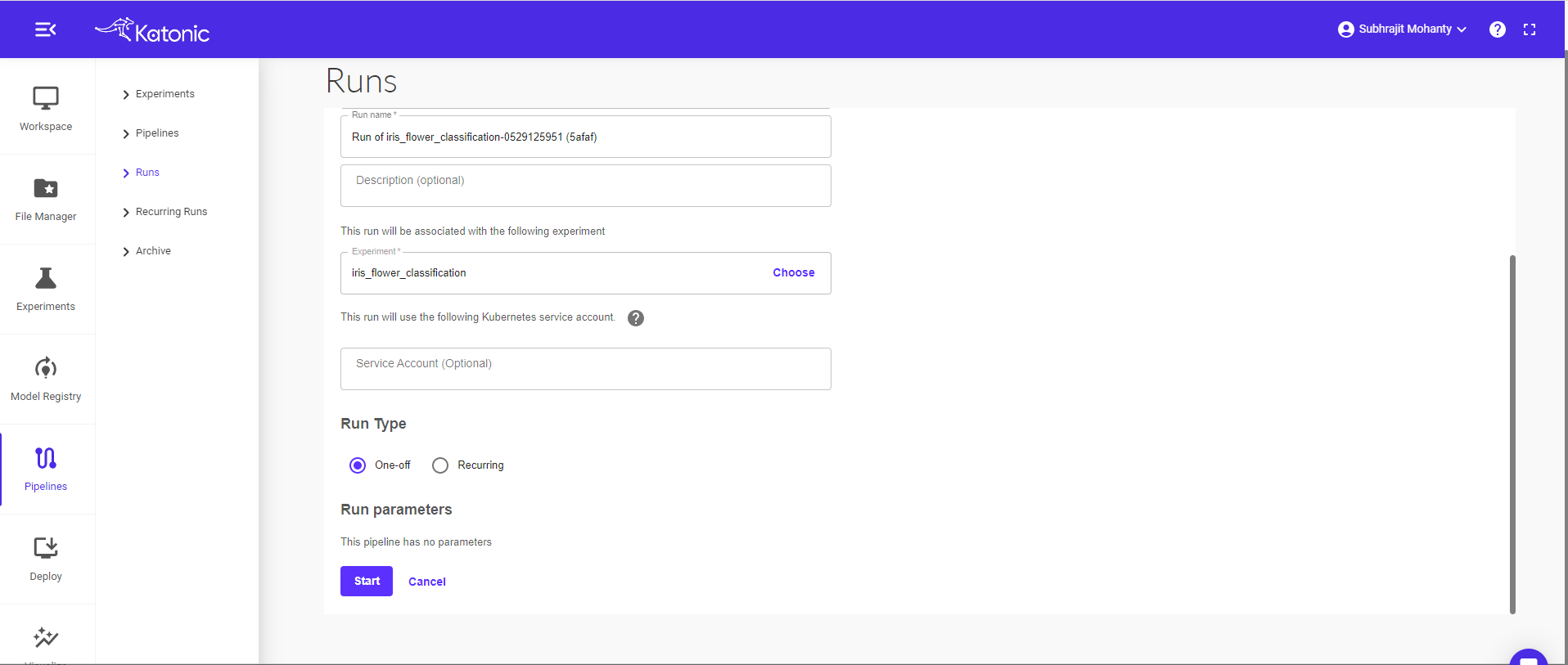Viewport: 1568px width, 665px height.
Task: Click the Runs page heading
Action: pyautogui.click(x=361, y=82)
